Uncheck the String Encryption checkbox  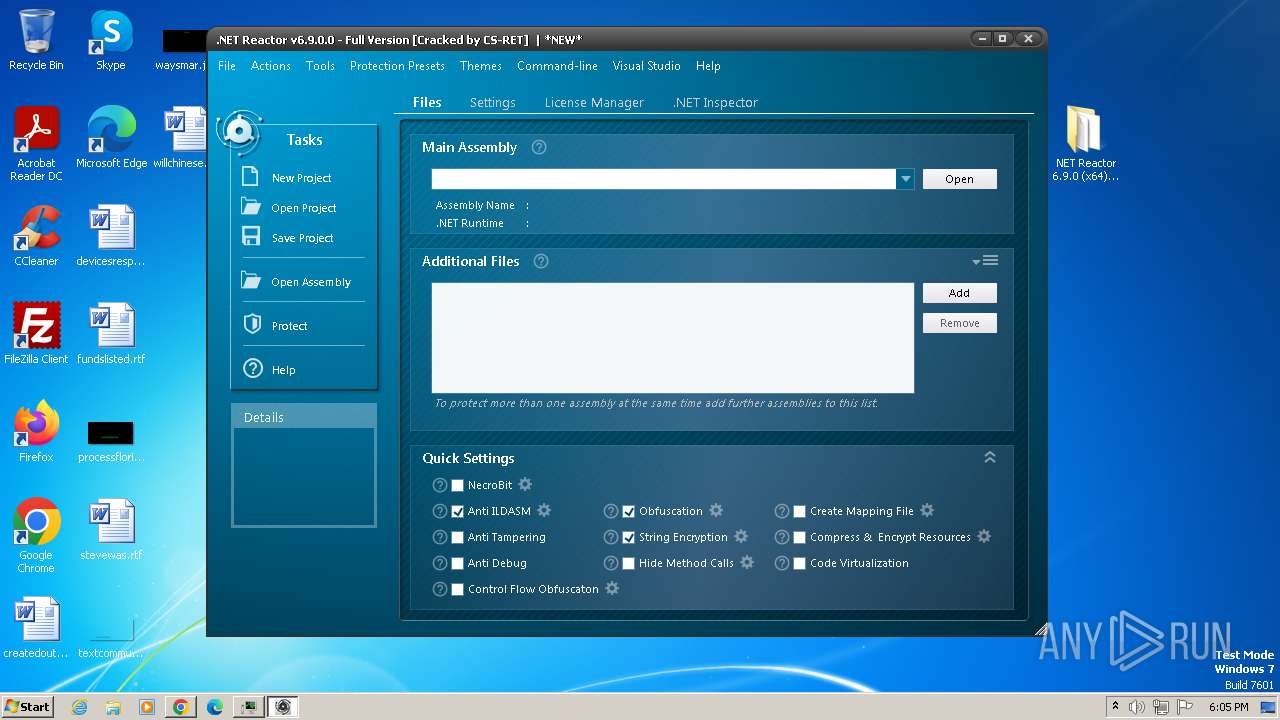pyautogui.click(x=629, y=537)
